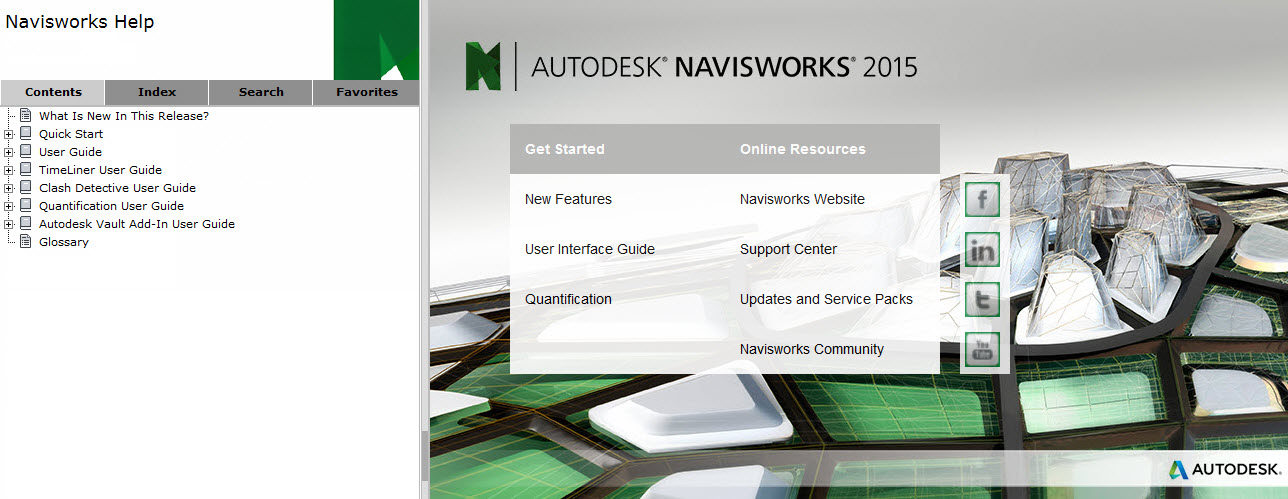Screen dimensions: 1288x499
Task: Switch to the Search tab
Action: coord(261,92)
